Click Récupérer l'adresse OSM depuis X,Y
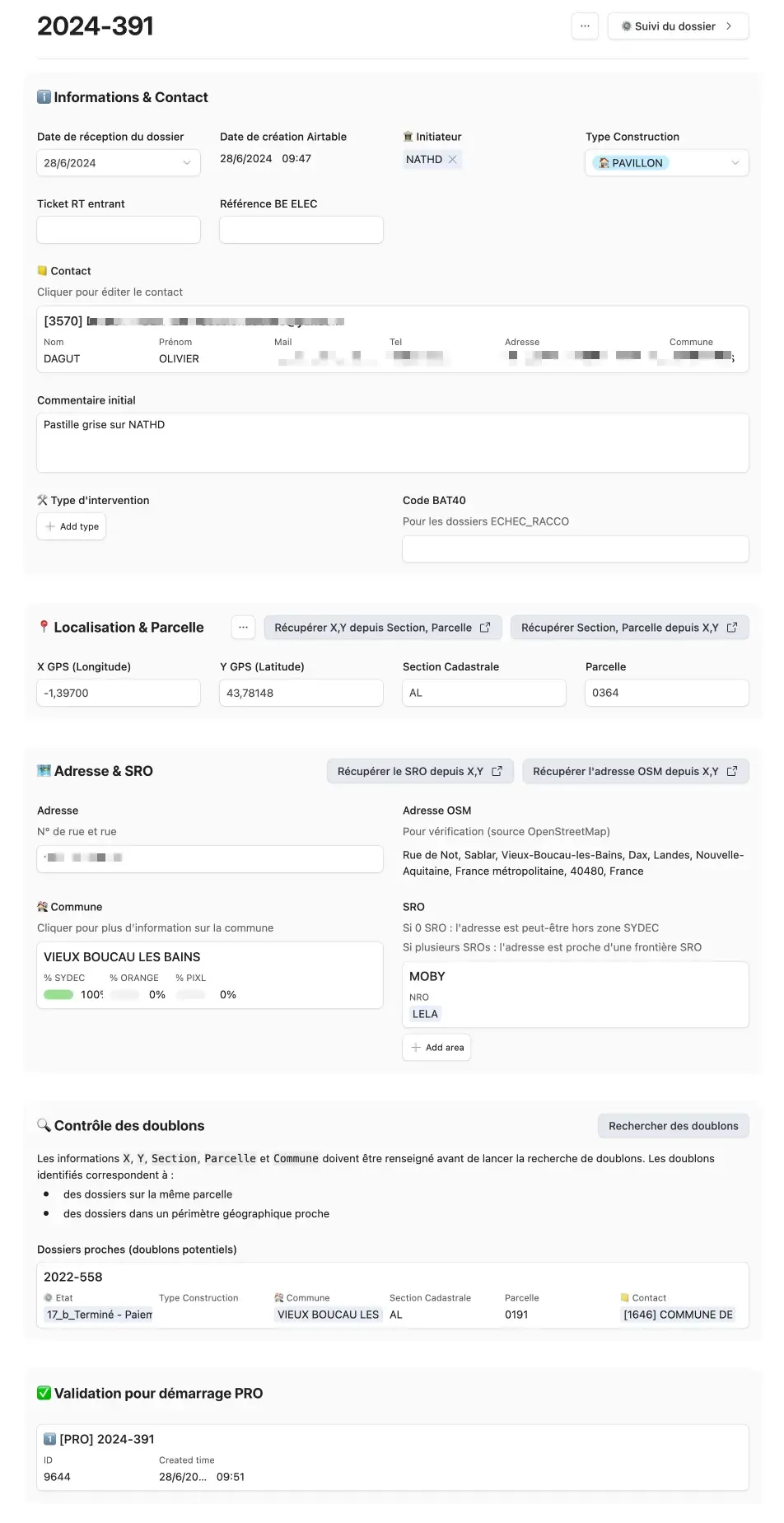784x1523 pixels. click(636, 772)
